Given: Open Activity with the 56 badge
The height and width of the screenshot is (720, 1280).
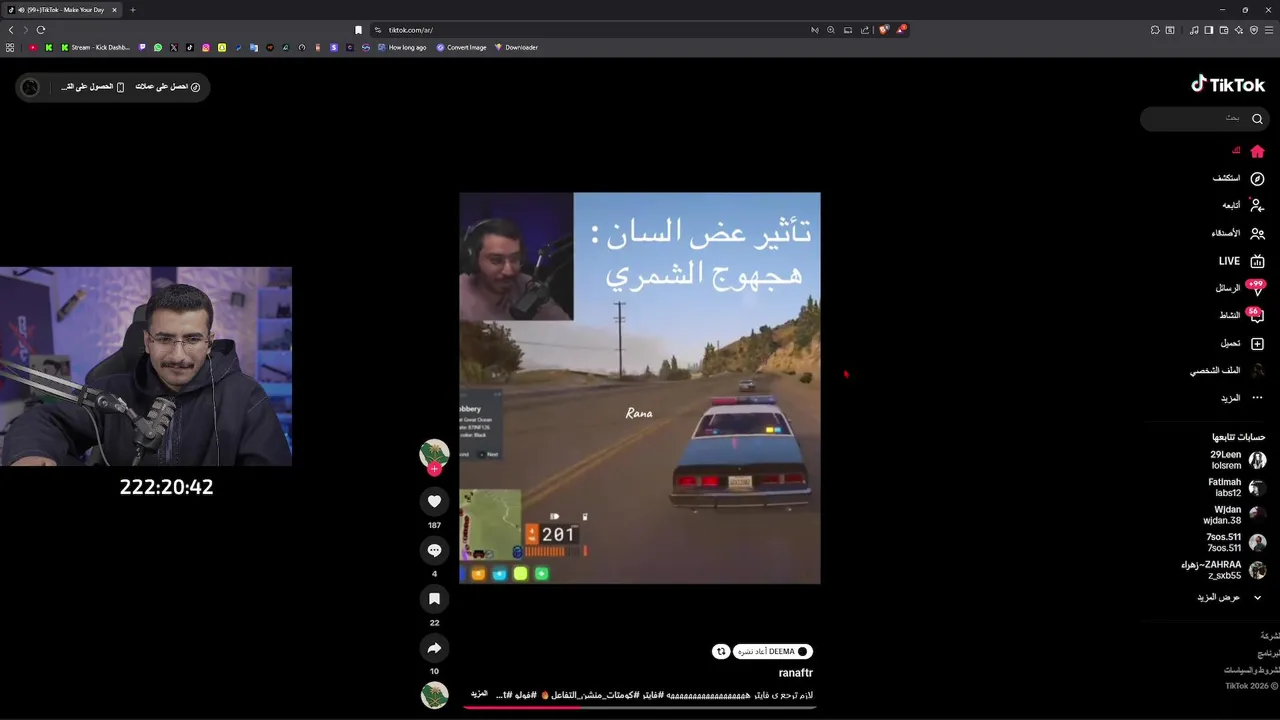Looking at the screenshot, I should click(x=1256, y=315).
